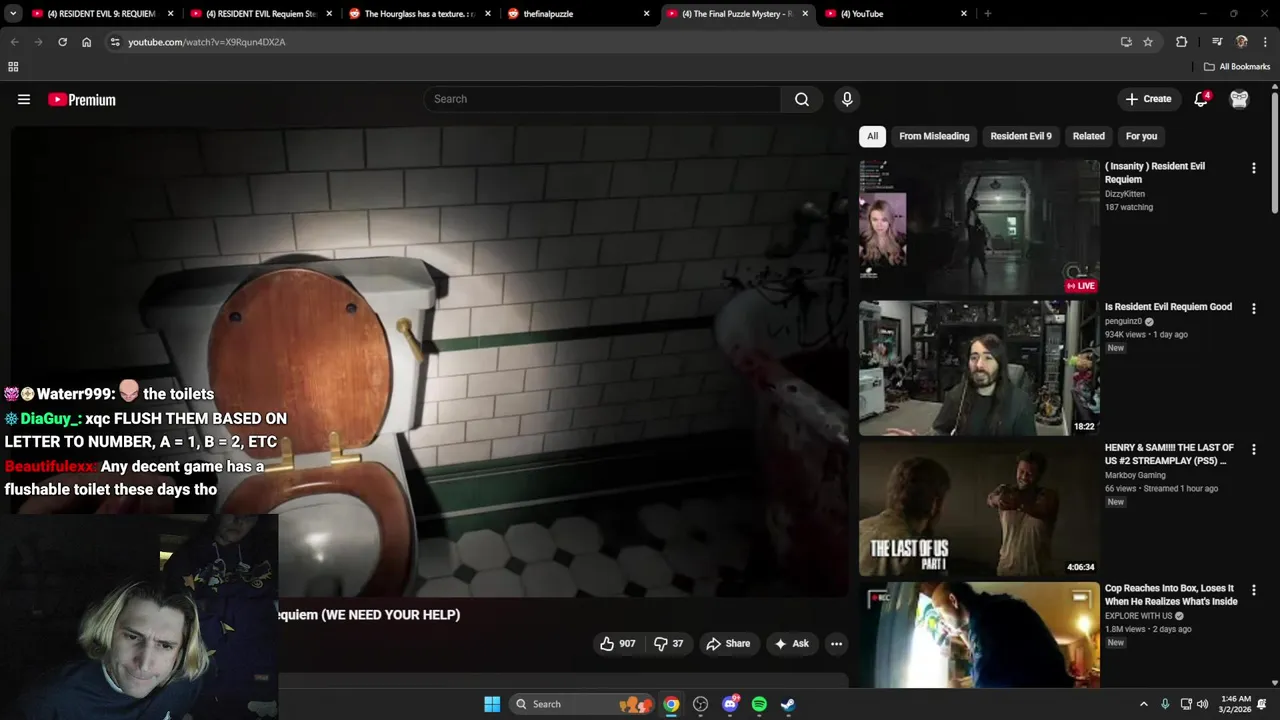The width and height of the screenshot is (1280, 720).
Task: Open the account avatar menu on YouTube
Action: tap(1239, 99)
